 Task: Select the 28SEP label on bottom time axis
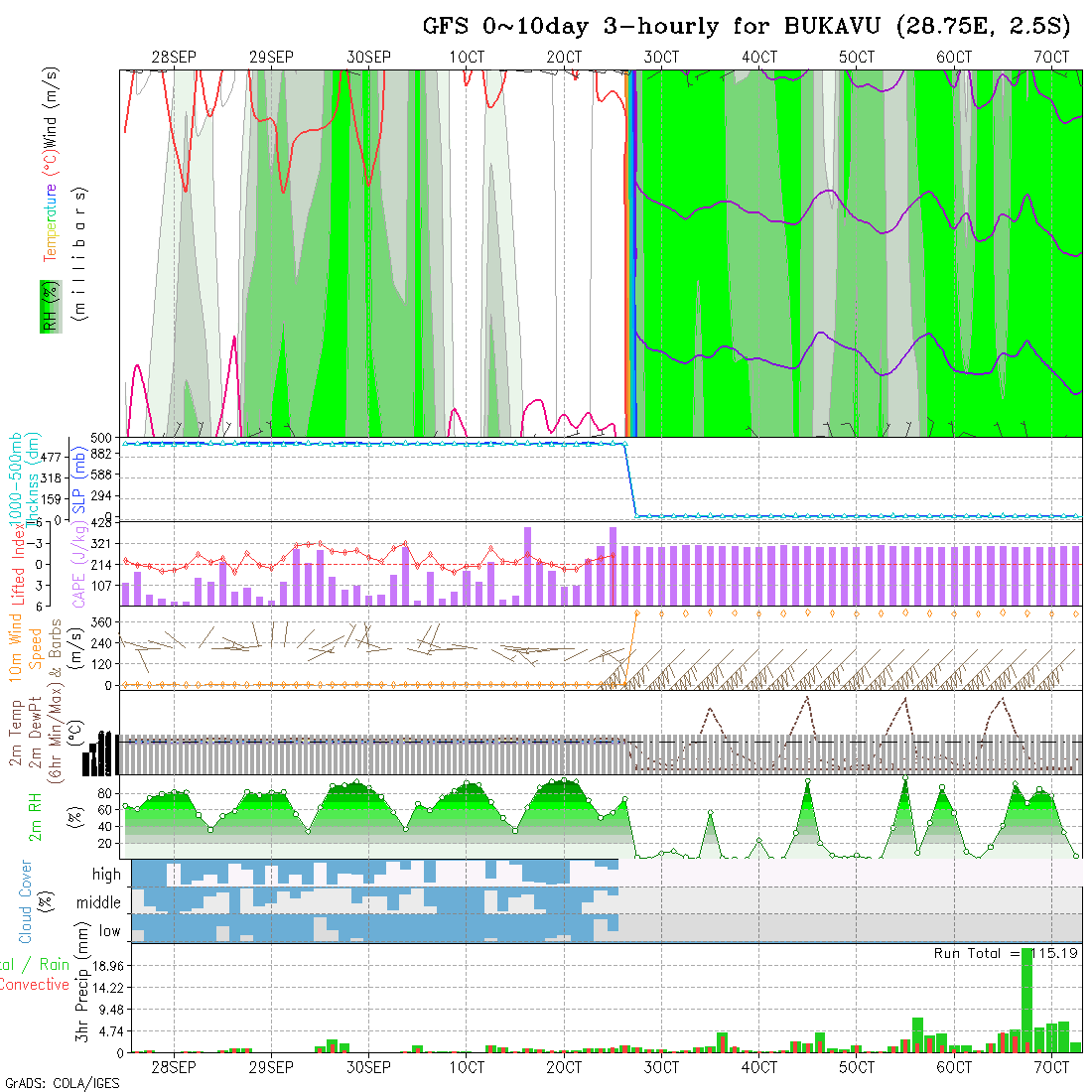174,1067
